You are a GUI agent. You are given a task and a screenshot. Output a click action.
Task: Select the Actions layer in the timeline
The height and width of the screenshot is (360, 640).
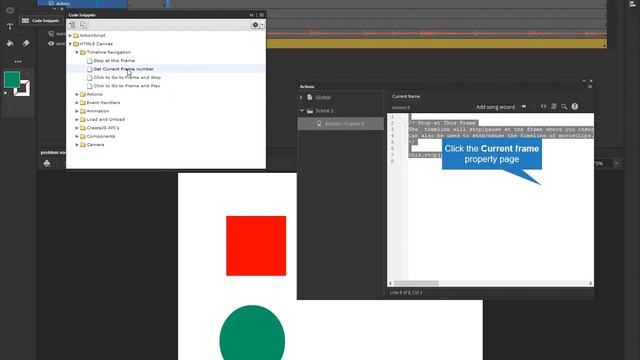(82, 3)
